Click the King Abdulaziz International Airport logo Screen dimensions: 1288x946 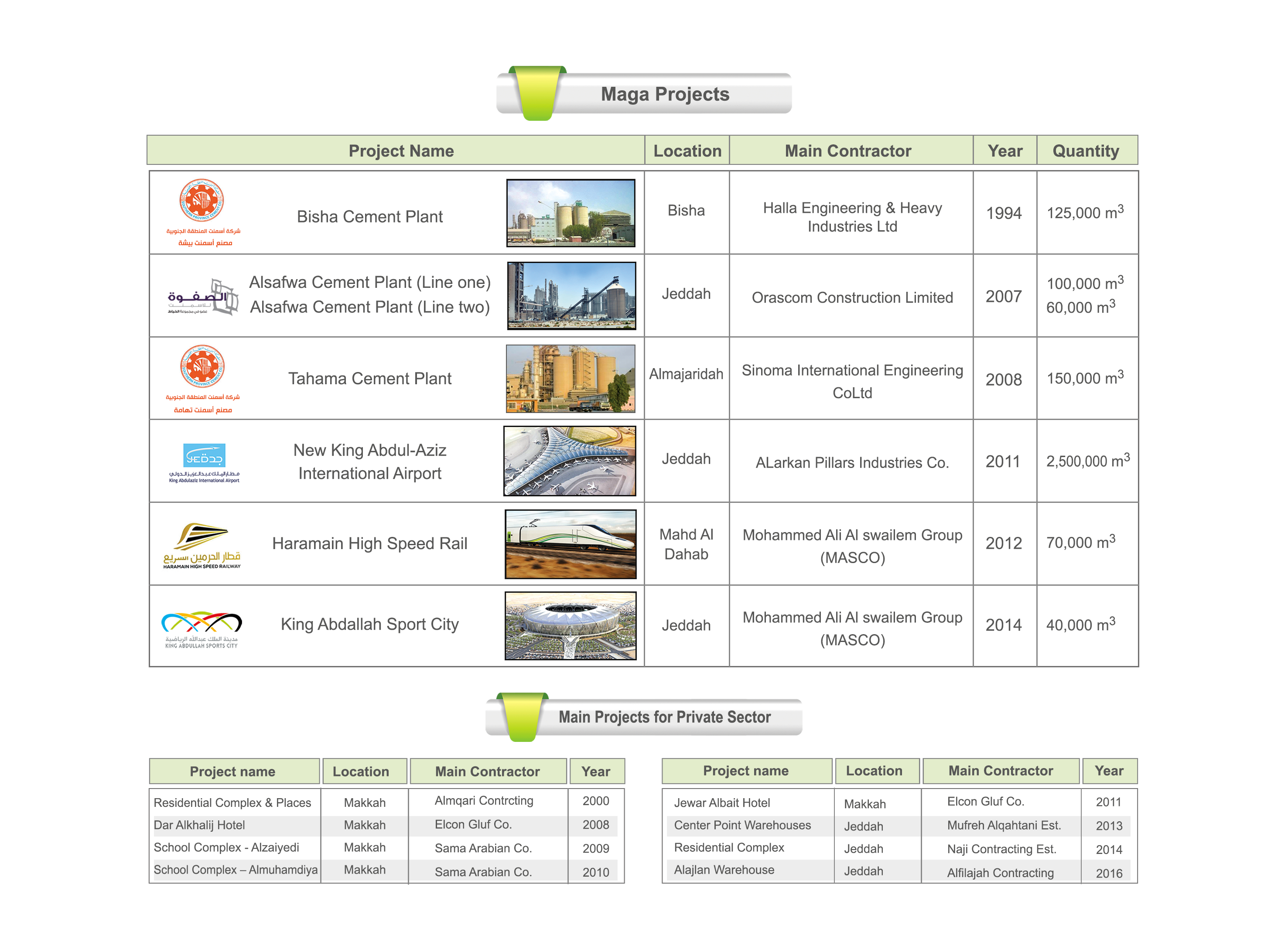pos(204,461)
